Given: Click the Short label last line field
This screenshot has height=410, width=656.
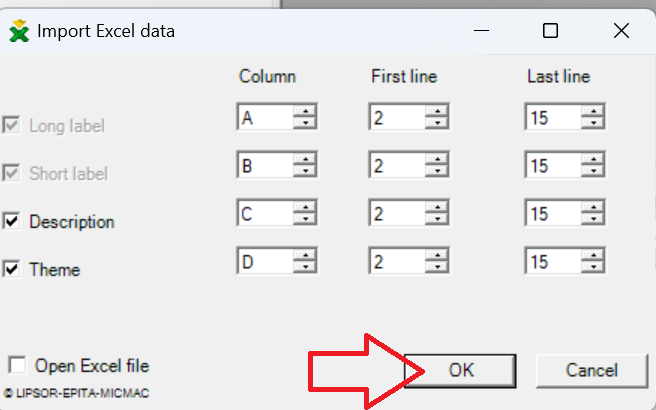Looking at the screenshot, I should coord(553,165).
